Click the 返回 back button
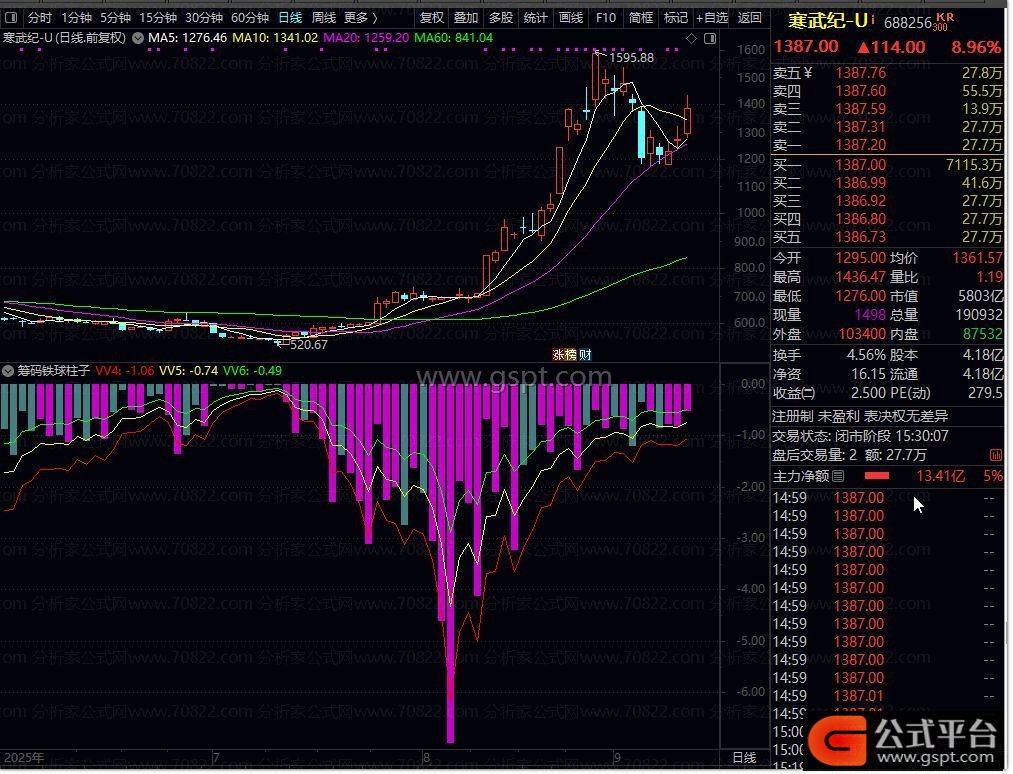This screenshot has width=1013, height=774. point(749,17)
